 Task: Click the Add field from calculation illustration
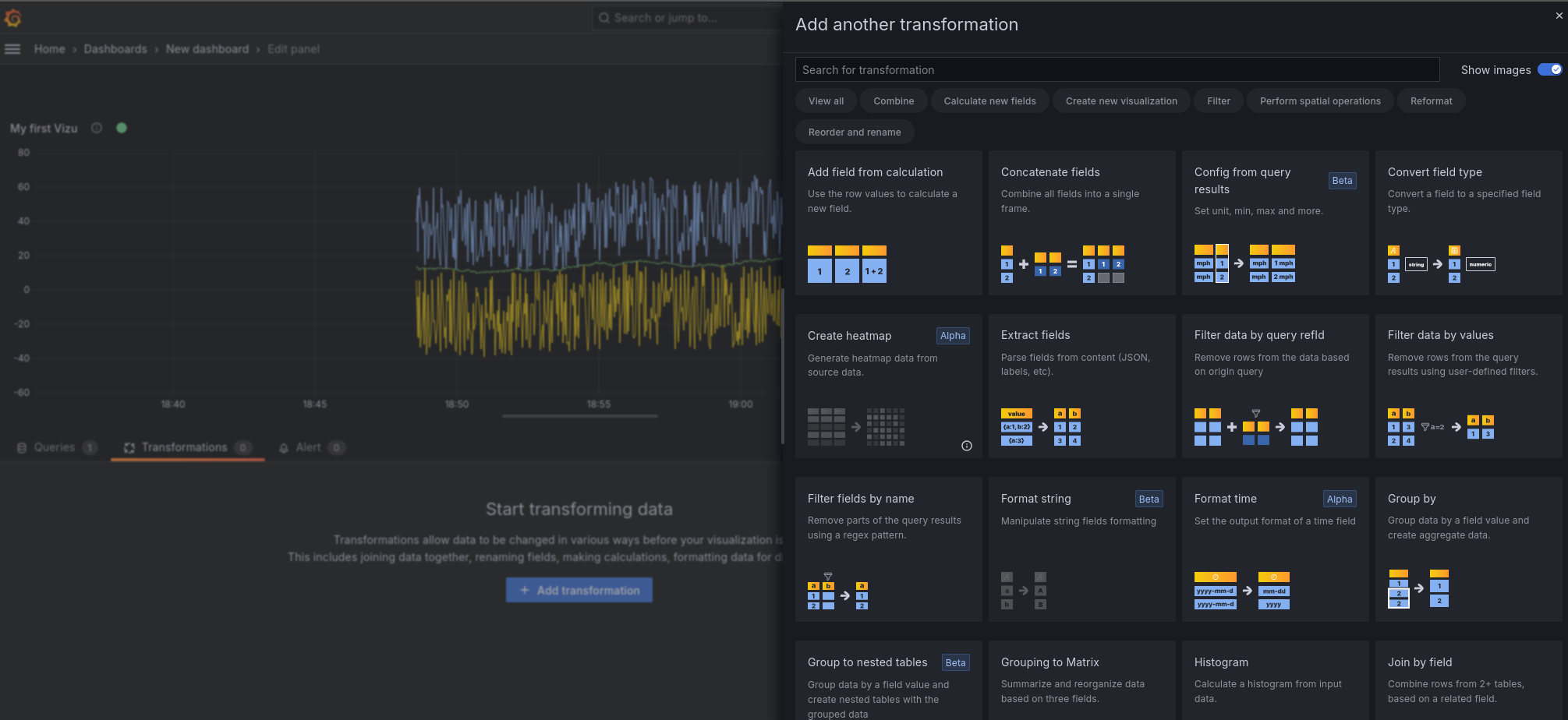[x=847, y=264]
